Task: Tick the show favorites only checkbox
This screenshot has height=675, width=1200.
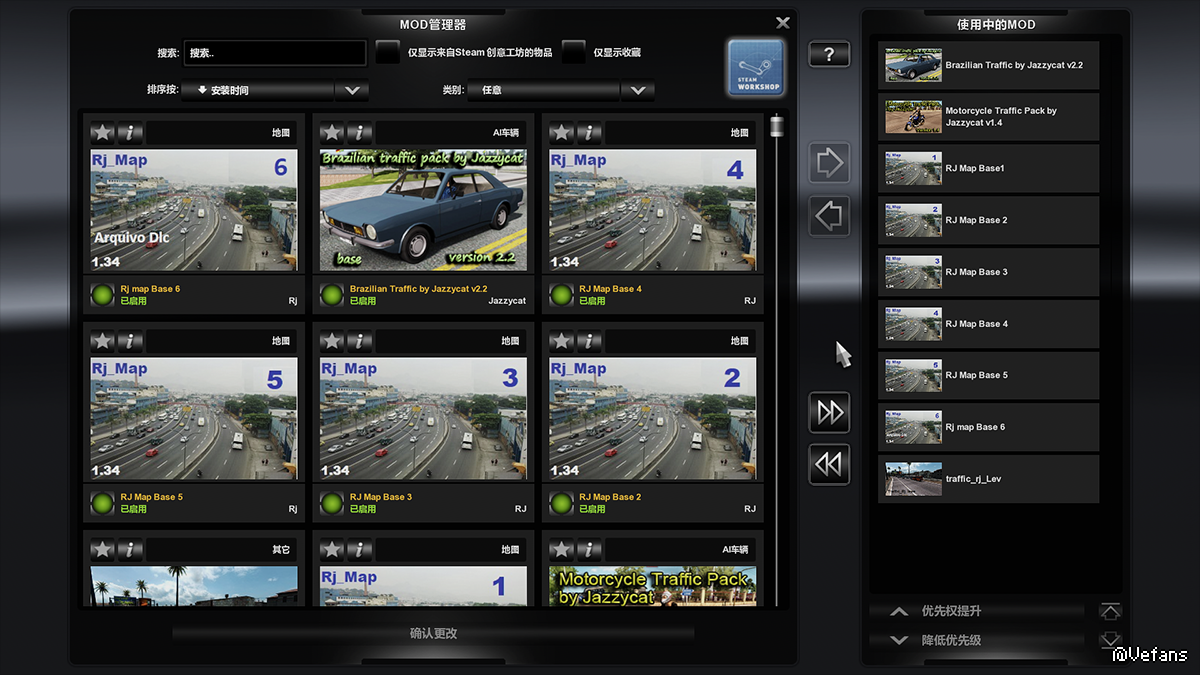Action: point(573,52)
